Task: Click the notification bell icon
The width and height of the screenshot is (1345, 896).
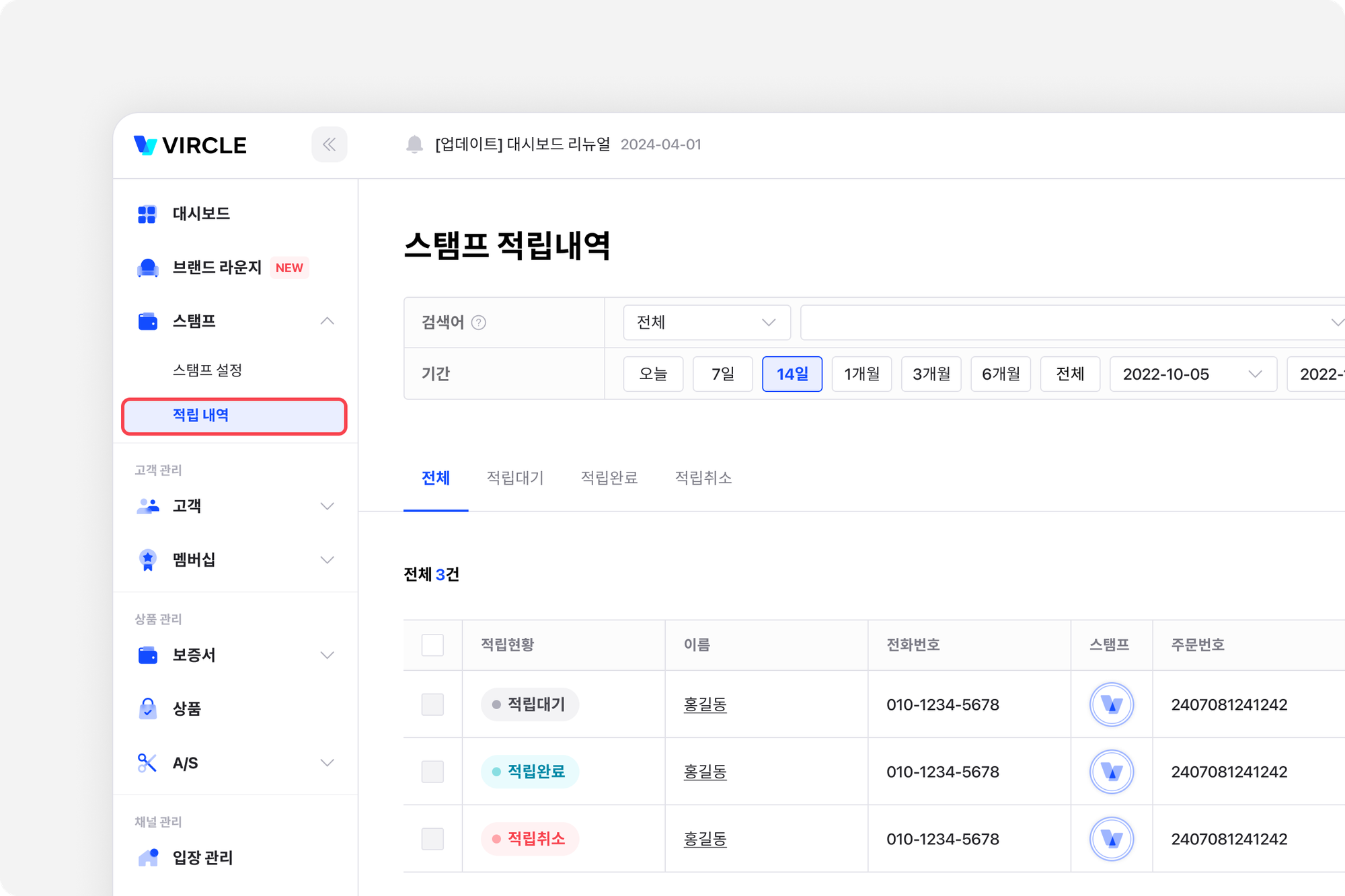Action: [414, 145]
